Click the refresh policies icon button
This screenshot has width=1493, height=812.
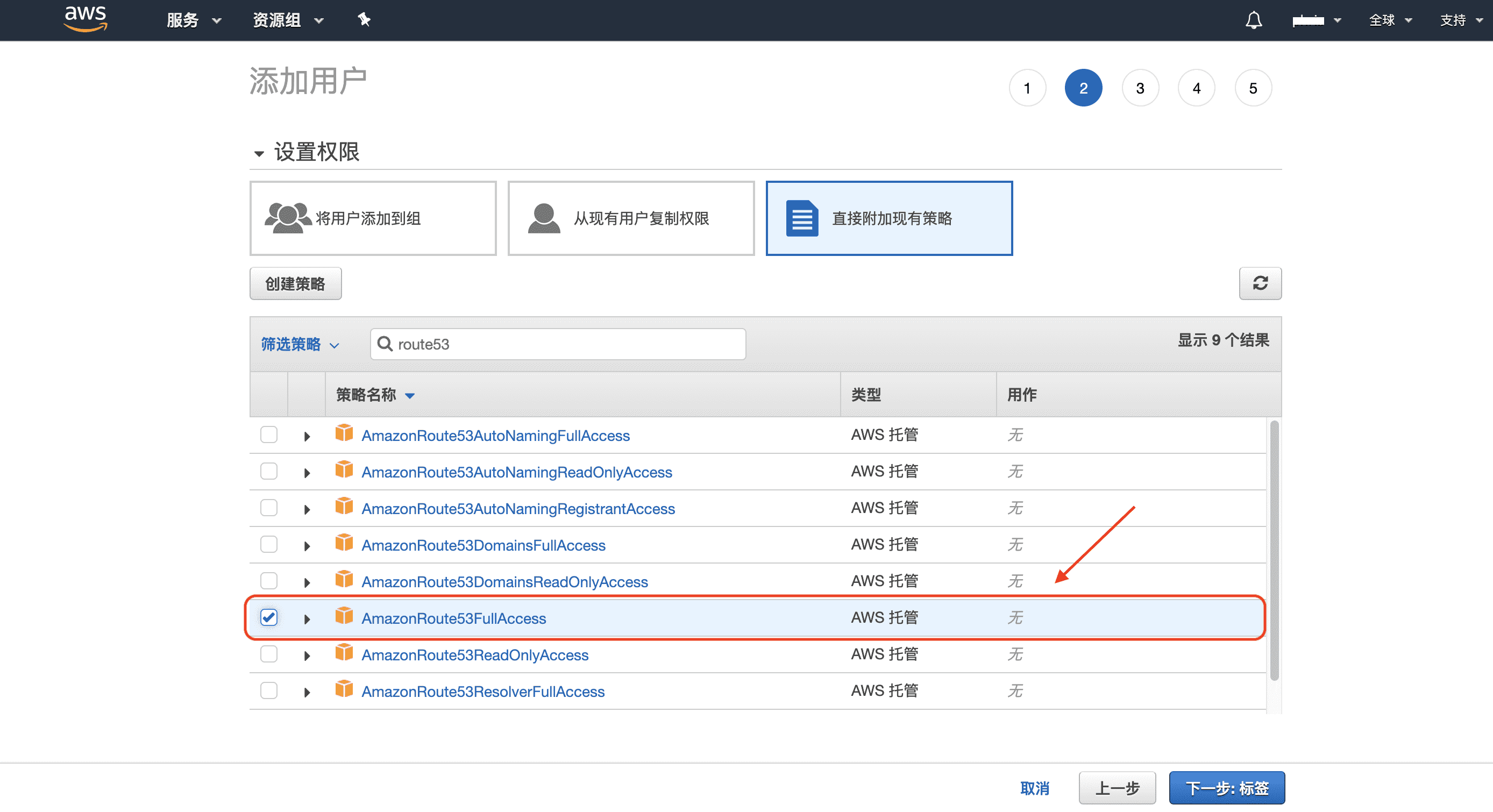point(1260,283)
